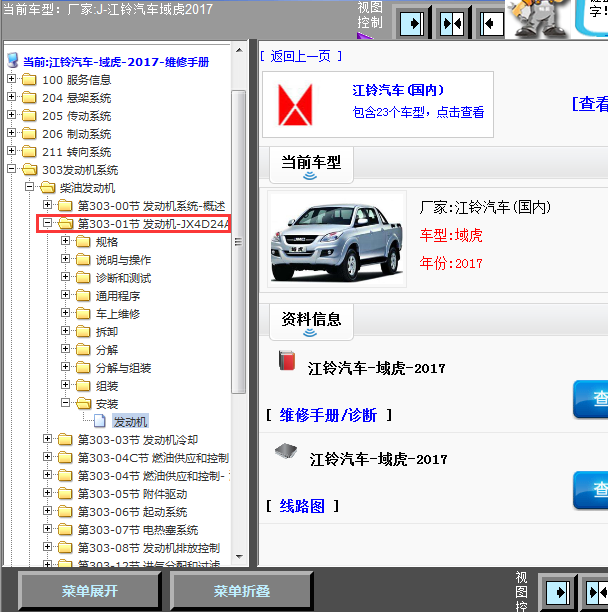Click blue 查 button beside 线路图
The height and width of the screenshot is (612, 608).
pyautogui.click(x=591, y=490)
